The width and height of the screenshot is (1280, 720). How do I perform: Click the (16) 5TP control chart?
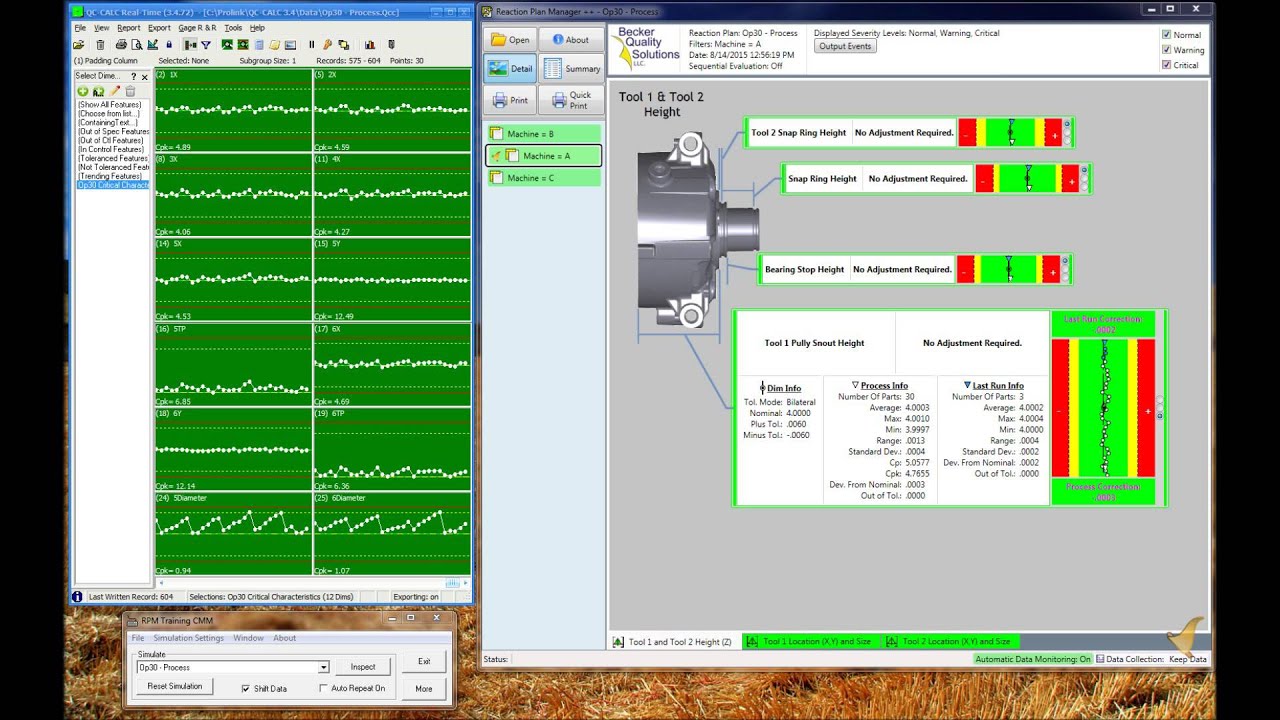233,364
